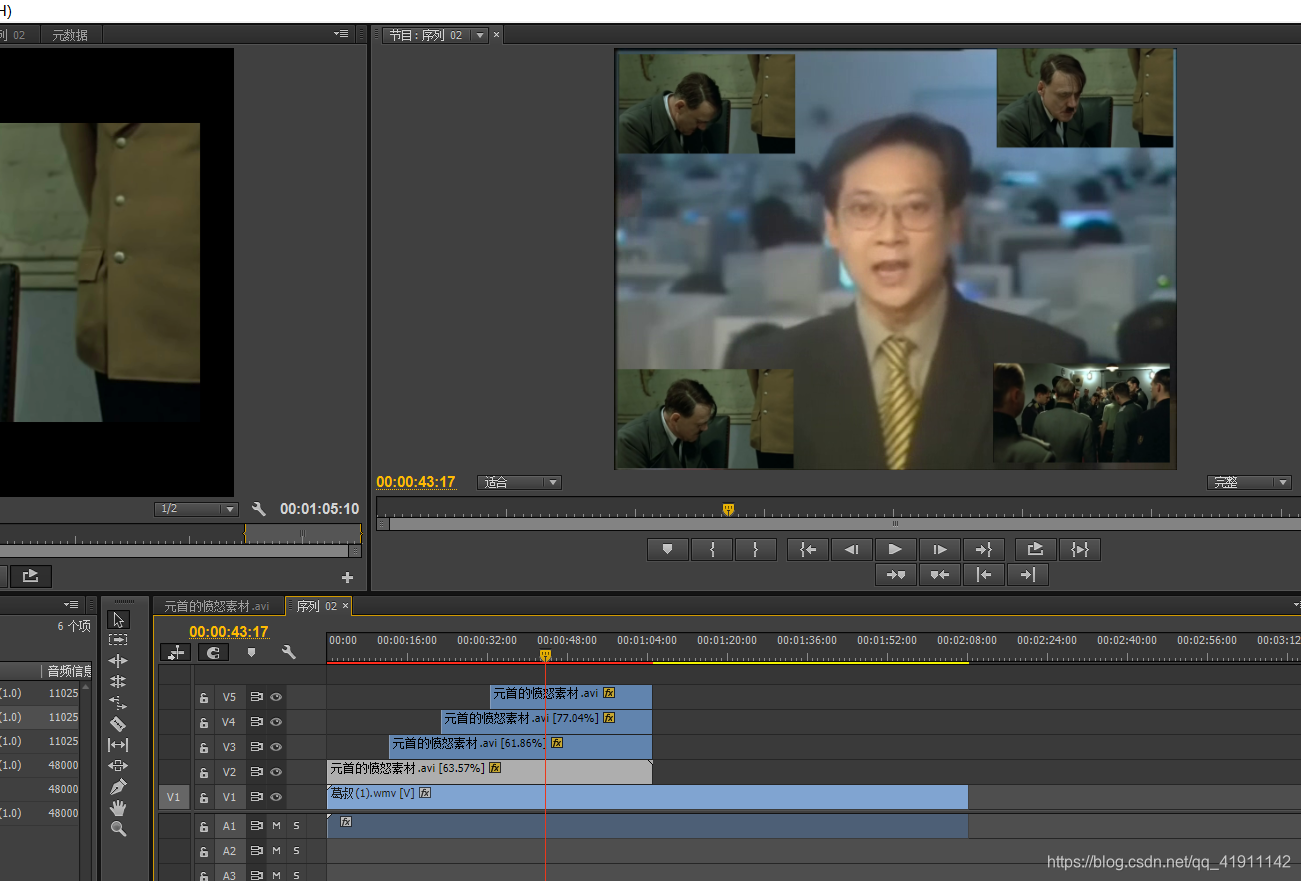Go to next edit point

1027,574
